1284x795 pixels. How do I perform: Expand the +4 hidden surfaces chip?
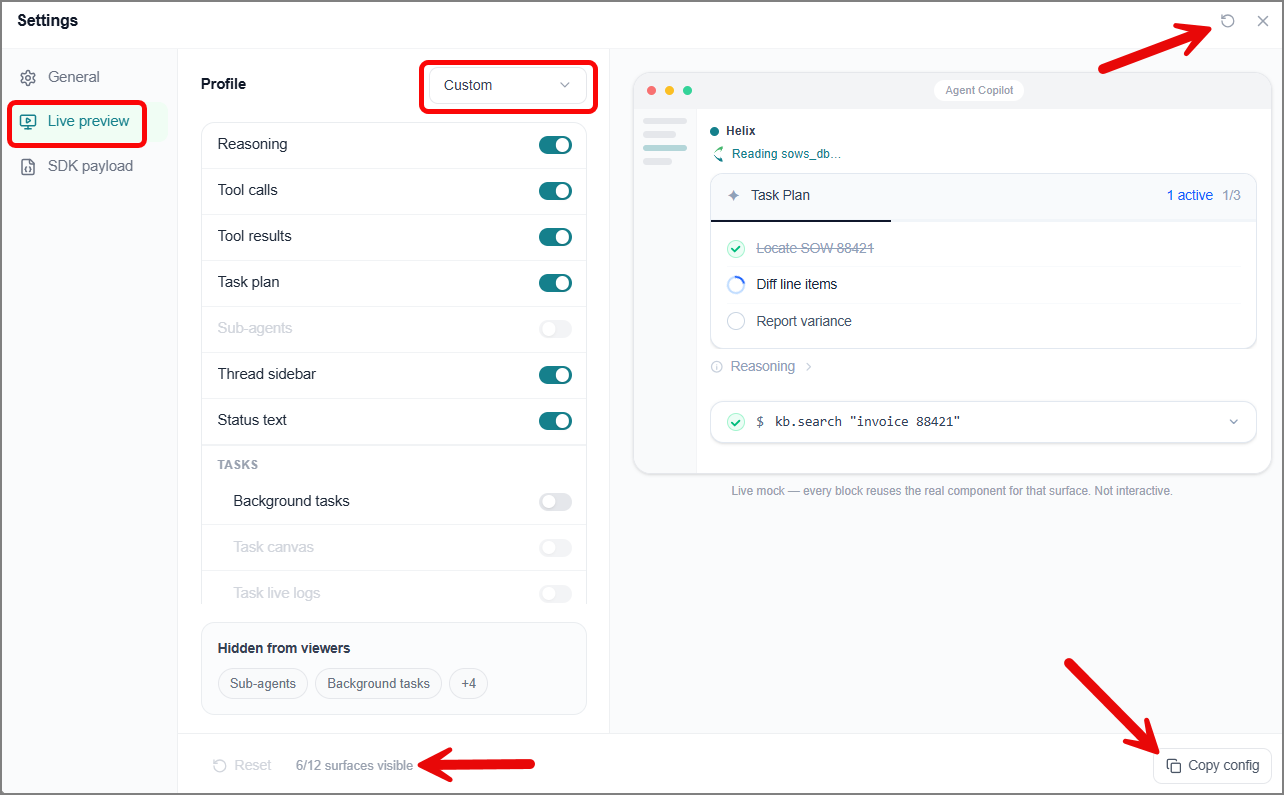(468, 684)
